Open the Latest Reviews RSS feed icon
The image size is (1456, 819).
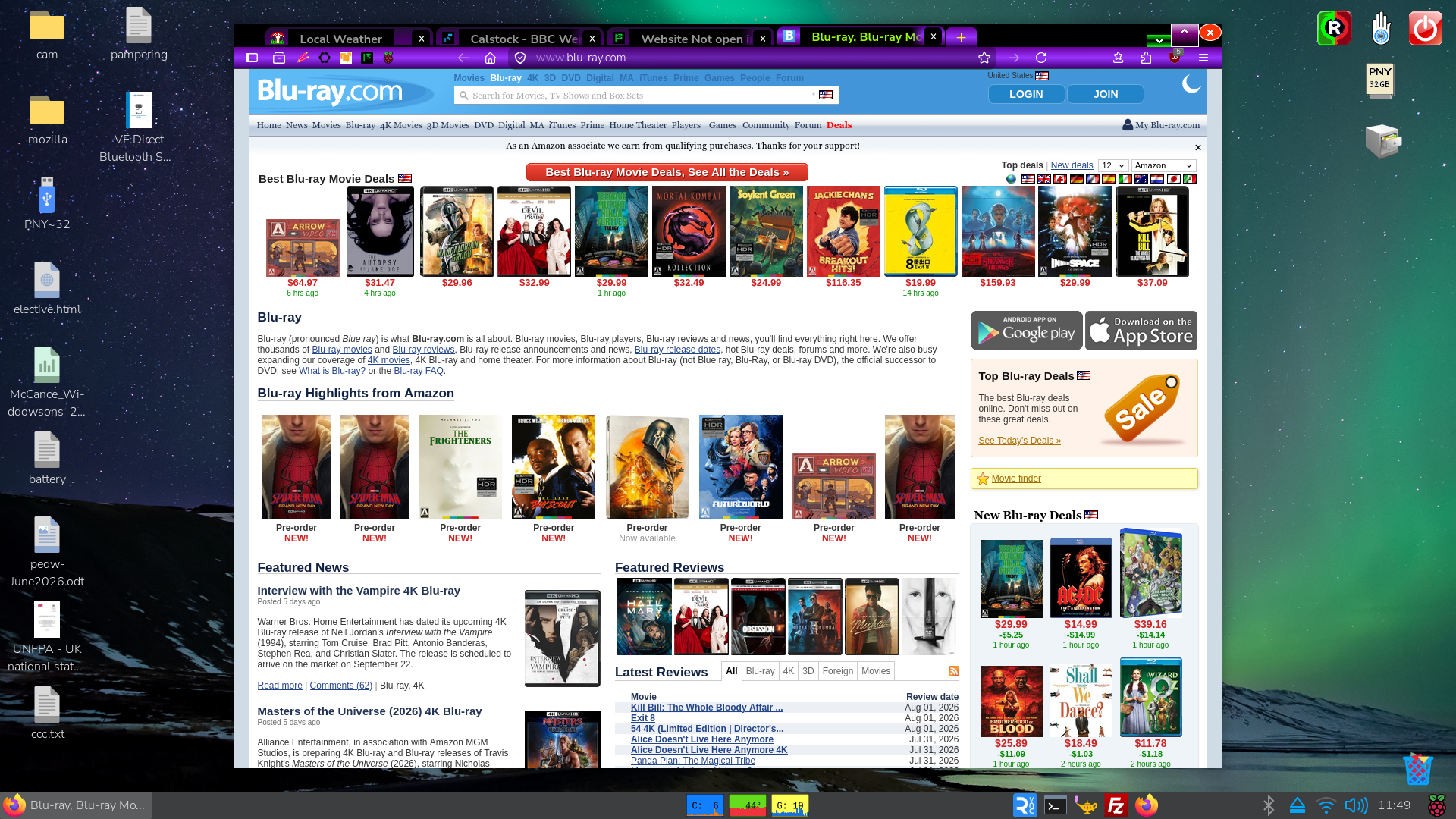point(954,671)
